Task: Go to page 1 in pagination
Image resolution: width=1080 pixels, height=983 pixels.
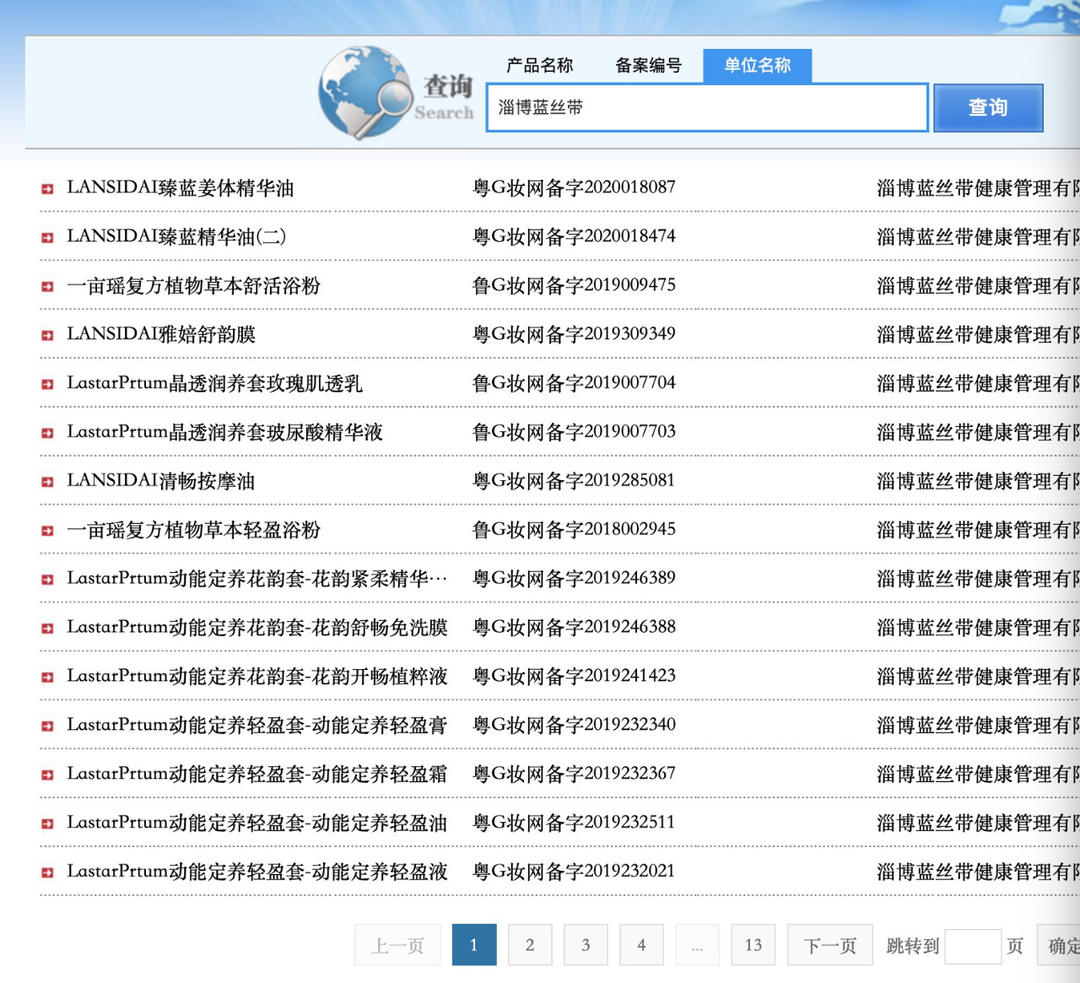Action: 474,945
